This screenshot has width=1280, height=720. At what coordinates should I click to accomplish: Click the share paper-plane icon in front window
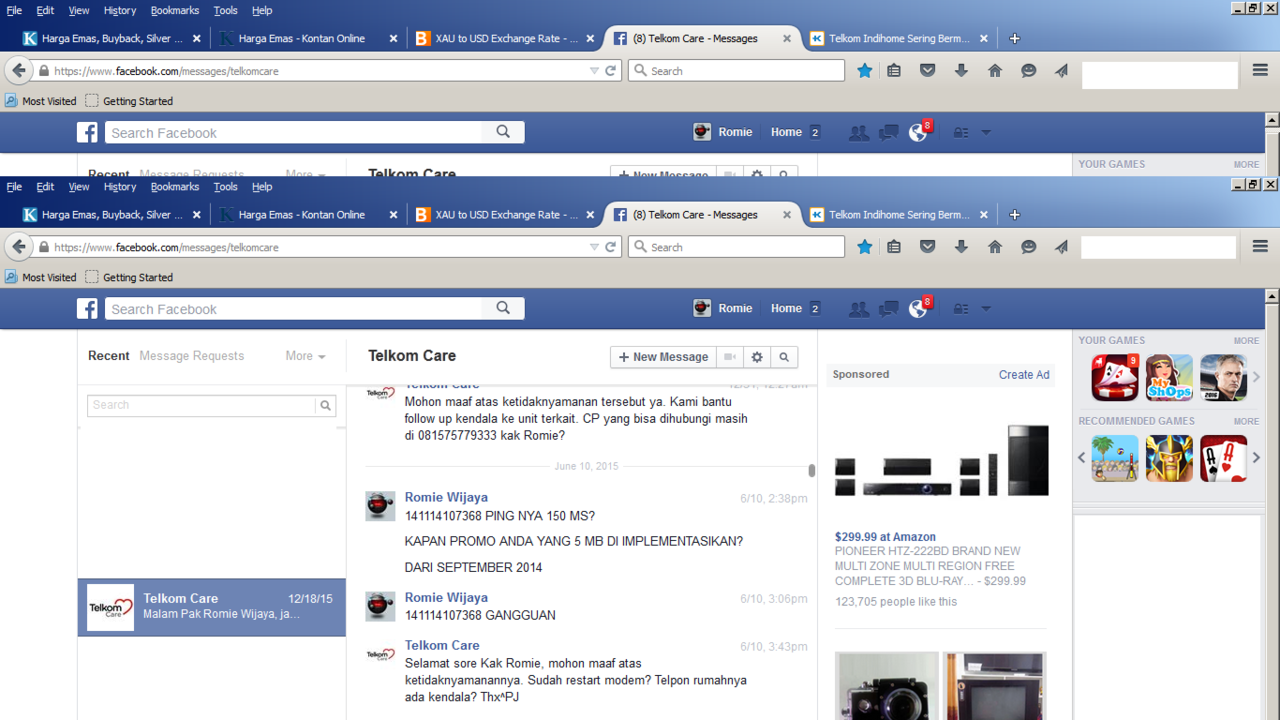[x=1061, y=247]
